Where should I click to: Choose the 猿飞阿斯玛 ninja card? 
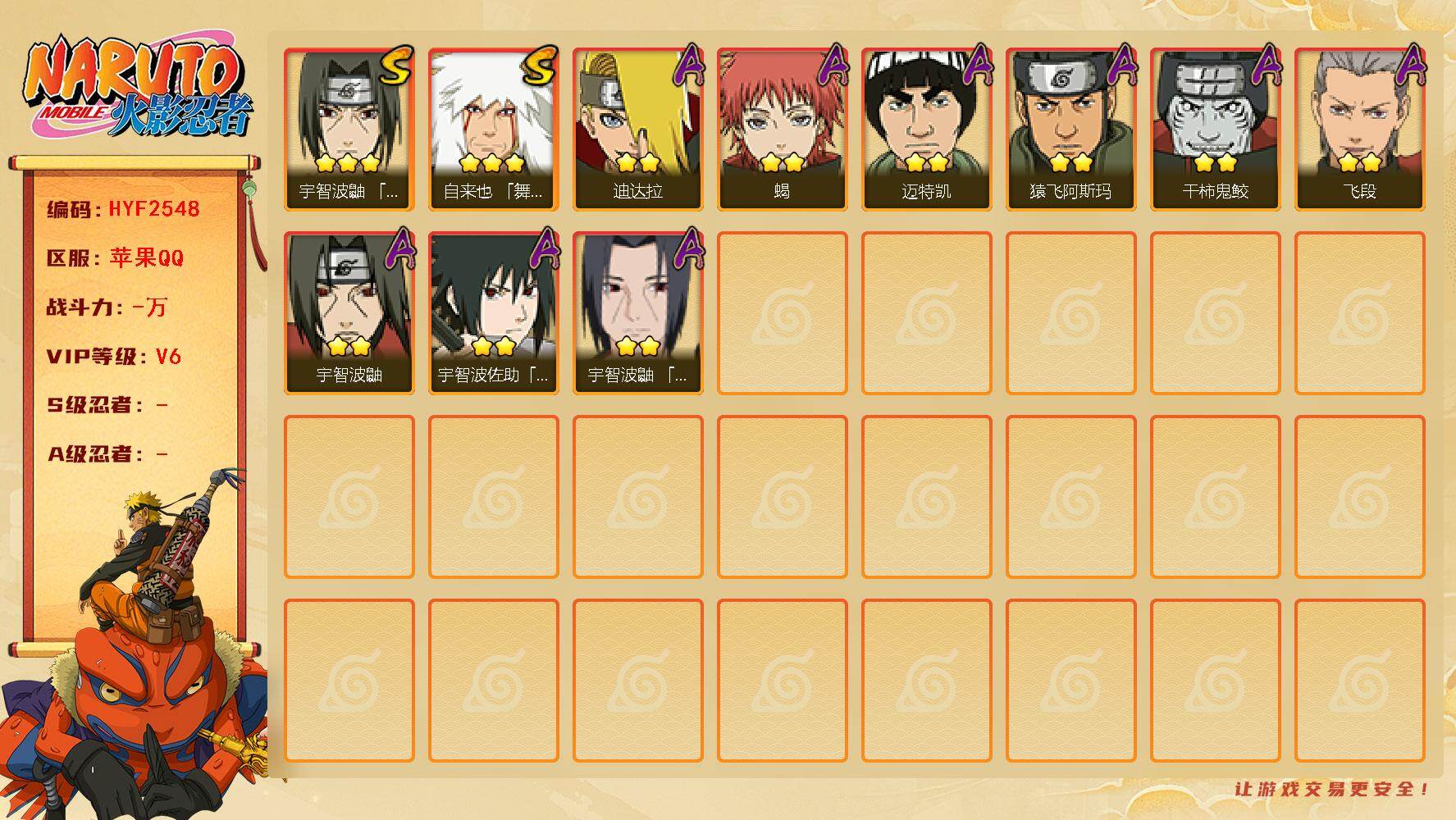point(1070,130)
